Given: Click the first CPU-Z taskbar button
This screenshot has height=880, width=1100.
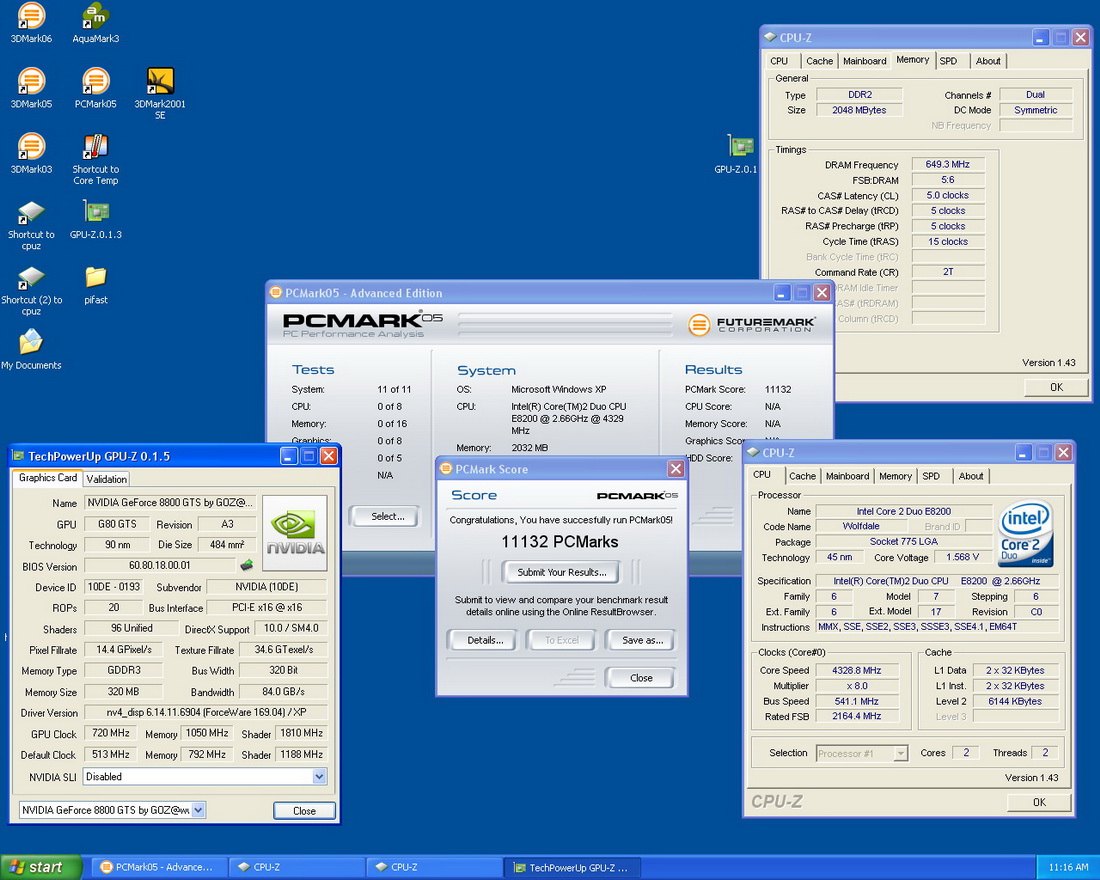Looking at the screenshot, I should tap(297, 867).
